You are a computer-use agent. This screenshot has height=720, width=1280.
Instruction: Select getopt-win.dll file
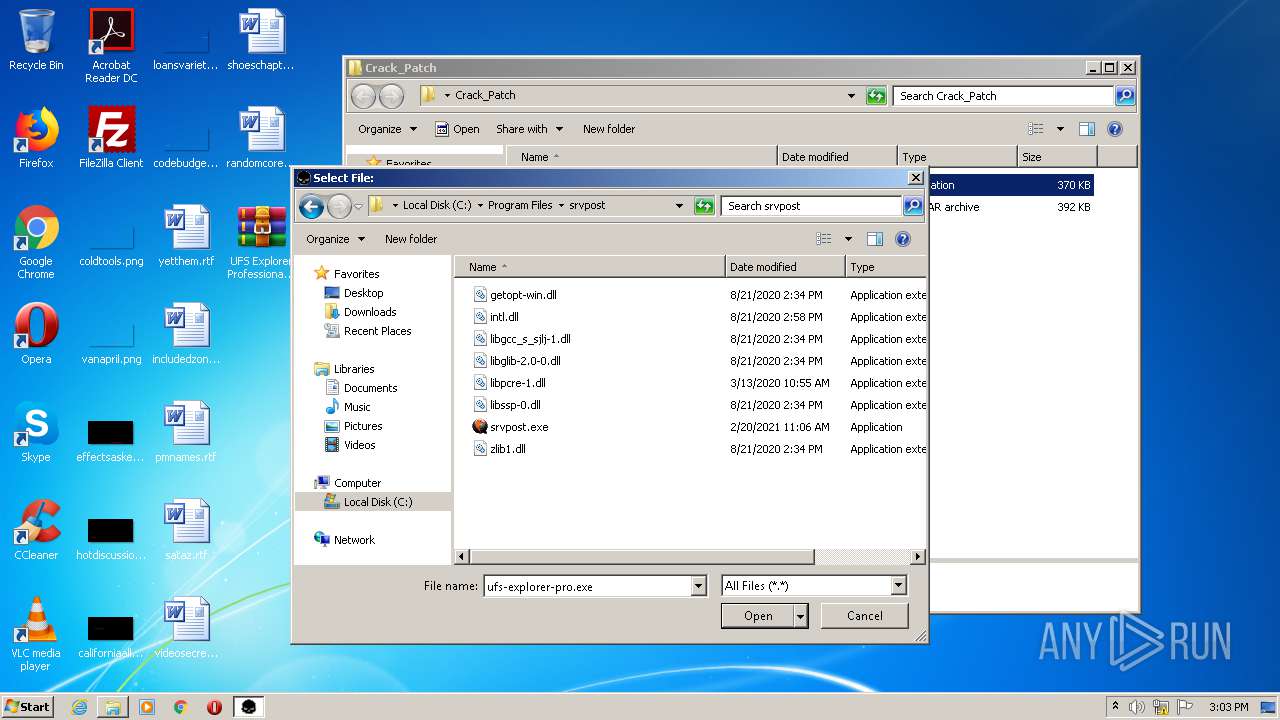tap(515, 295)
